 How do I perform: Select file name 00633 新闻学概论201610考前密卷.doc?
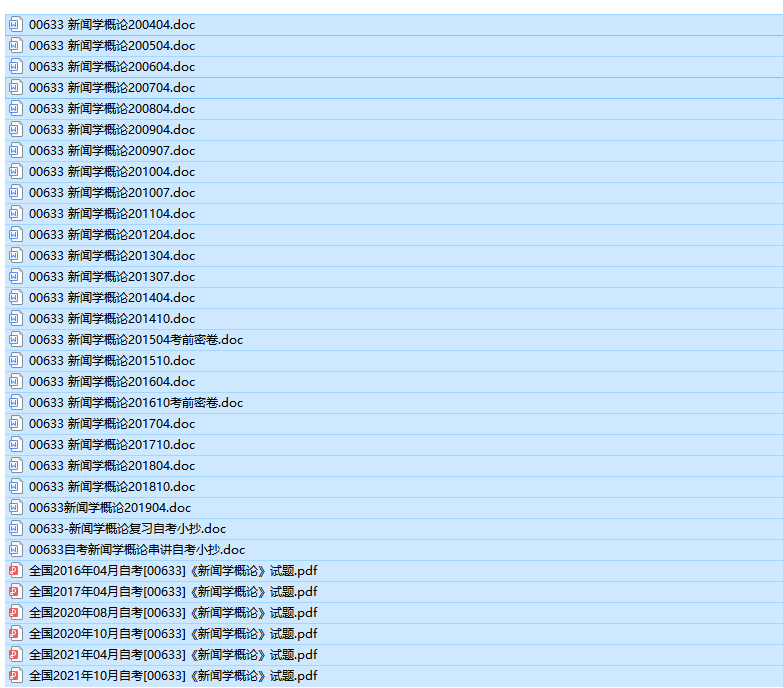136,402
